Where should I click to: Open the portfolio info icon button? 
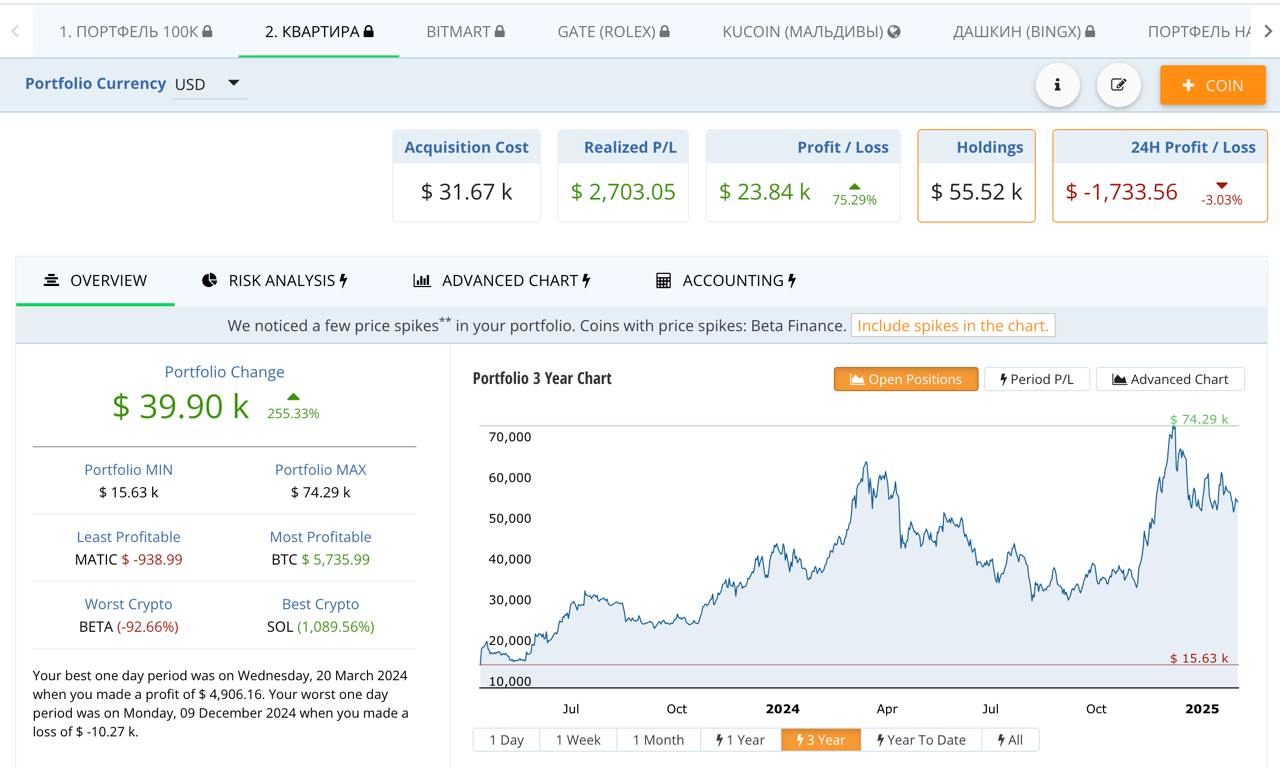1057,85
